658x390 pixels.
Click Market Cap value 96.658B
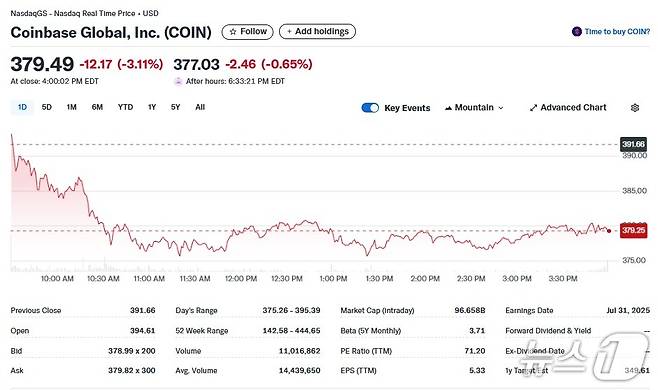tap(470, 311)
